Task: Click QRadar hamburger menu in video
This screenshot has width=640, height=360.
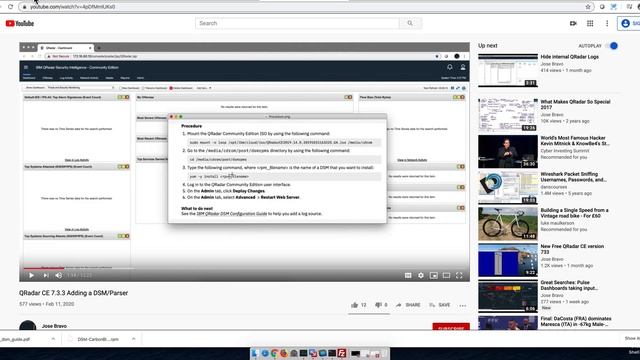Action: 26,67
